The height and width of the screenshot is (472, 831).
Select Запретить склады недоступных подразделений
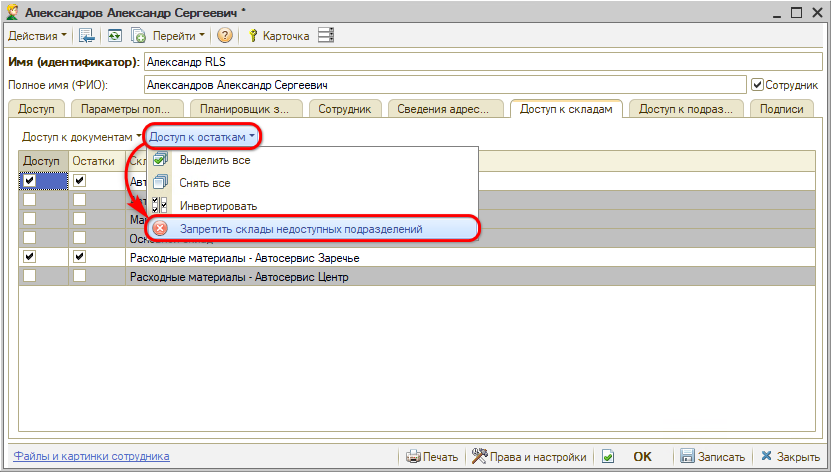pyautogui.click(x=300, y=229)
